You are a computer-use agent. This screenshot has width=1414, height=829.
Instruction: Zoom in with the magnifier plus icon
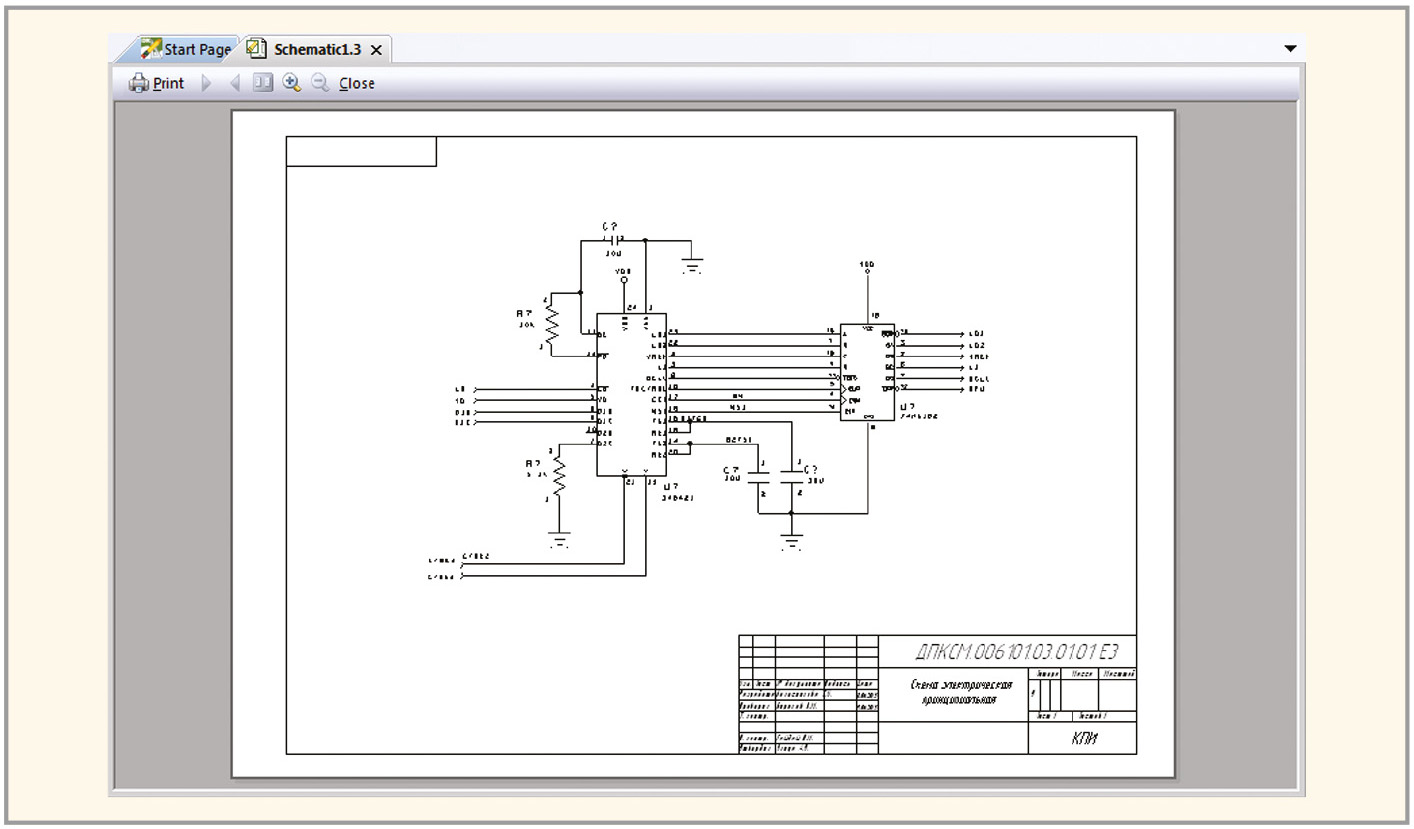291,84
